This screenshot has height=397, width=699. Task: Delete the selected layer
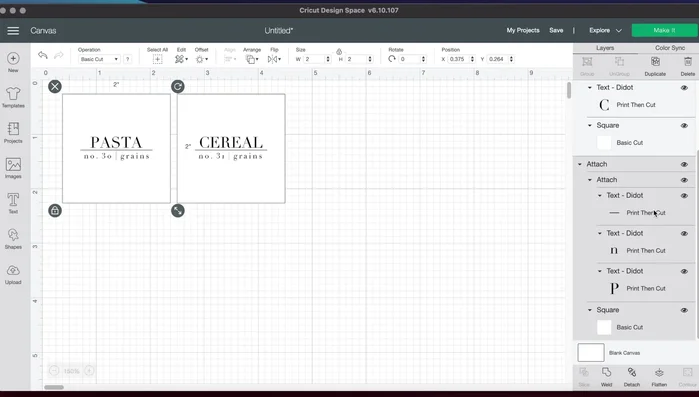(x=687, y=66)
